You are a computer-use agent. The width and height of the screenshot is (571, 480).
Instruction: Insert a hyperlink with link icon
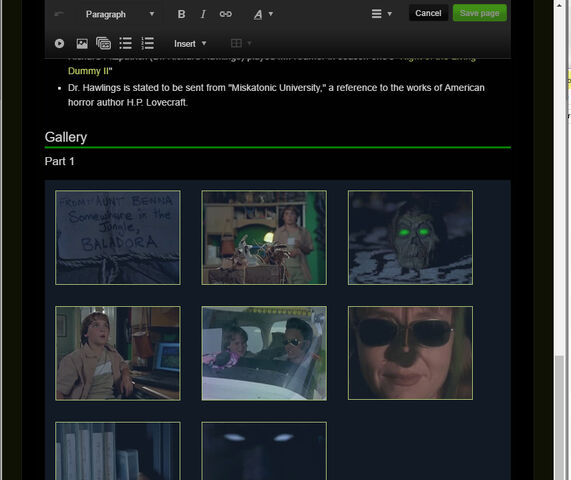click(x=225, y=14)
